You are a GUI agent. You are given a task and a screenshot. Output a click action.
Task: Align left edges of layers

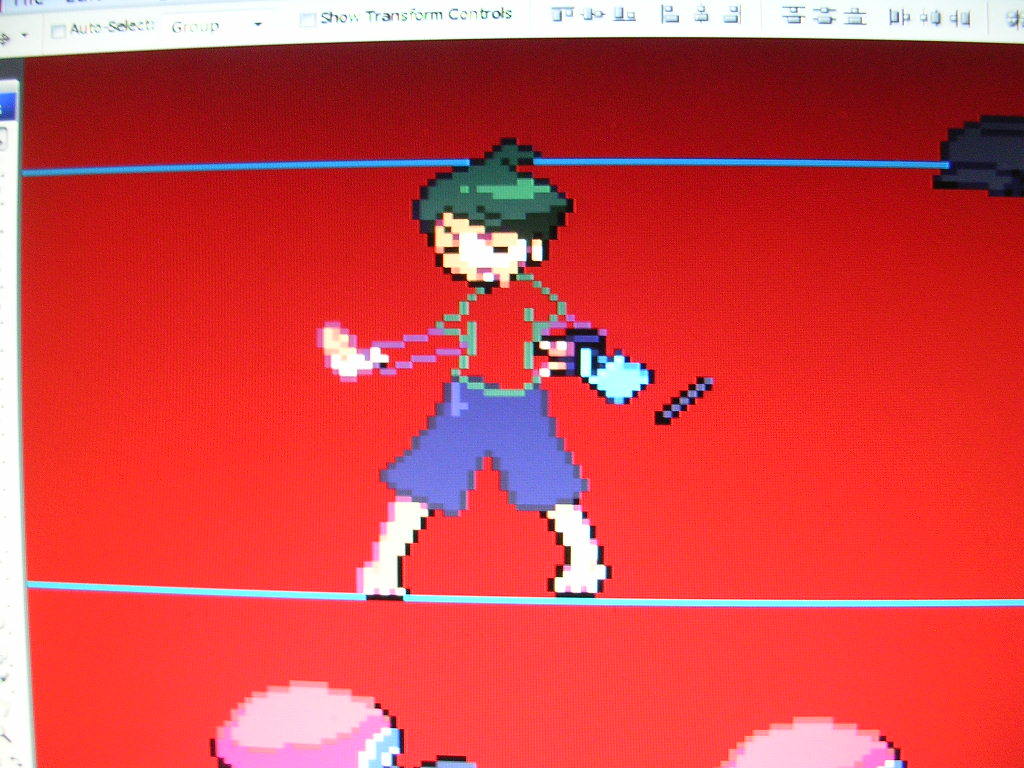tap(669, 14)
